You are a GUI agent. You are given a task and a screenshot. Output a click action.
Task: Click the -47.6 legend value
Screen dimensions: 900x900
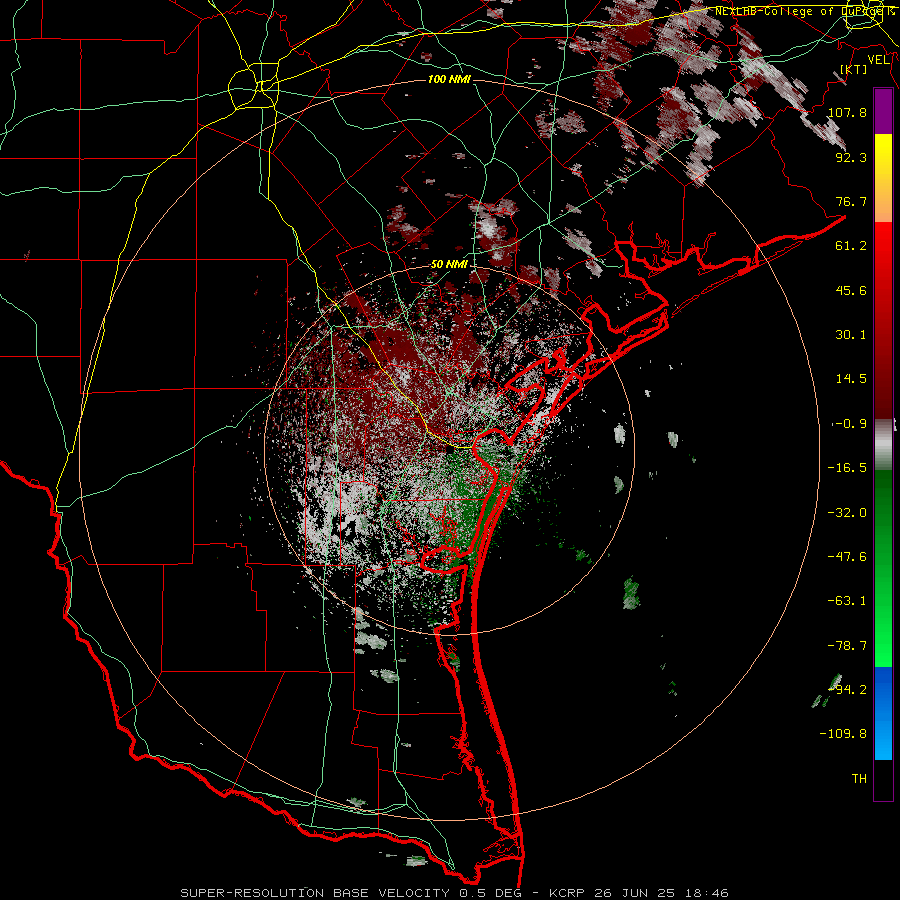(x=847, y=557)
